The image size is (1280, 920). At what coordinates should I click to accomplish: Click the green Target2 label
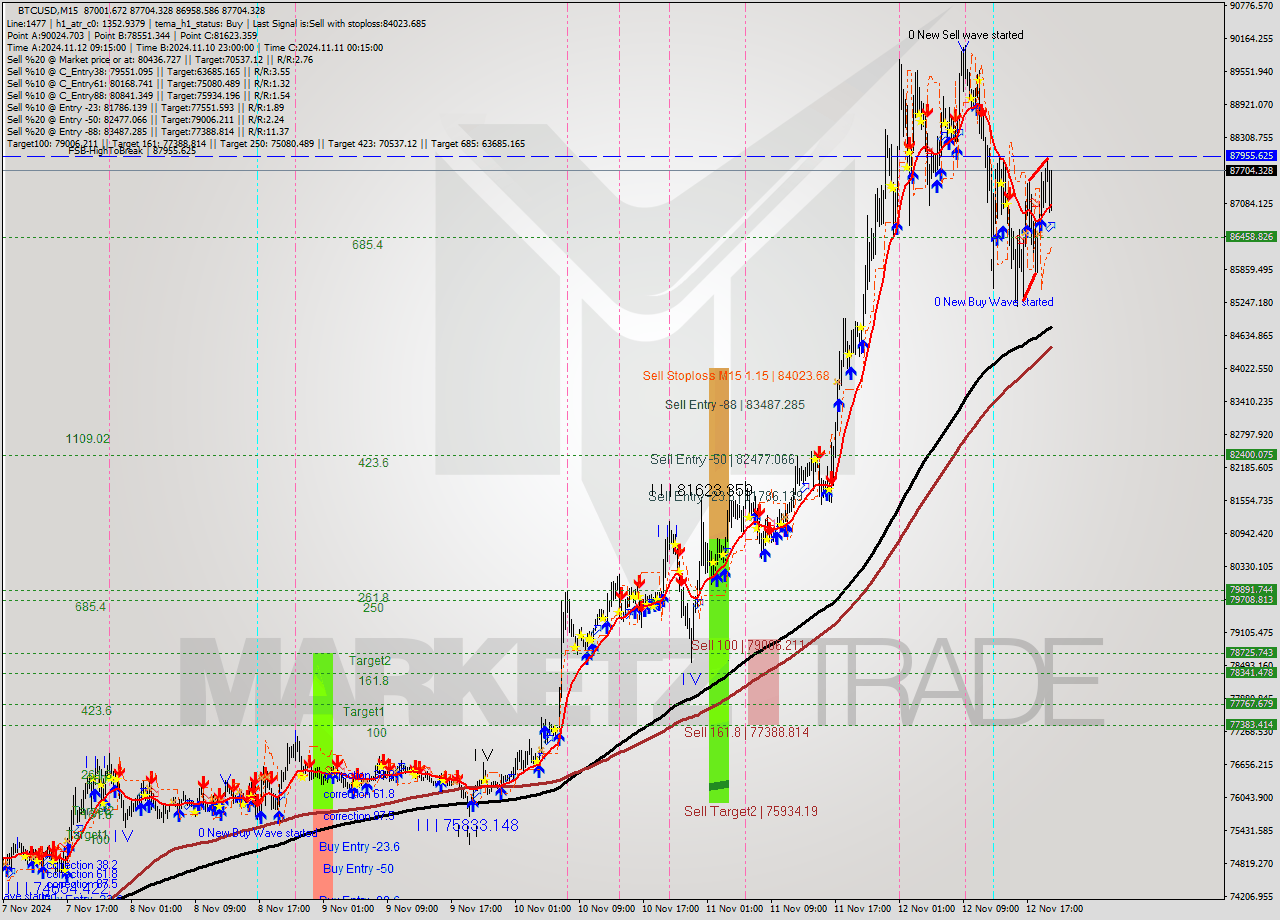(370, 661)
